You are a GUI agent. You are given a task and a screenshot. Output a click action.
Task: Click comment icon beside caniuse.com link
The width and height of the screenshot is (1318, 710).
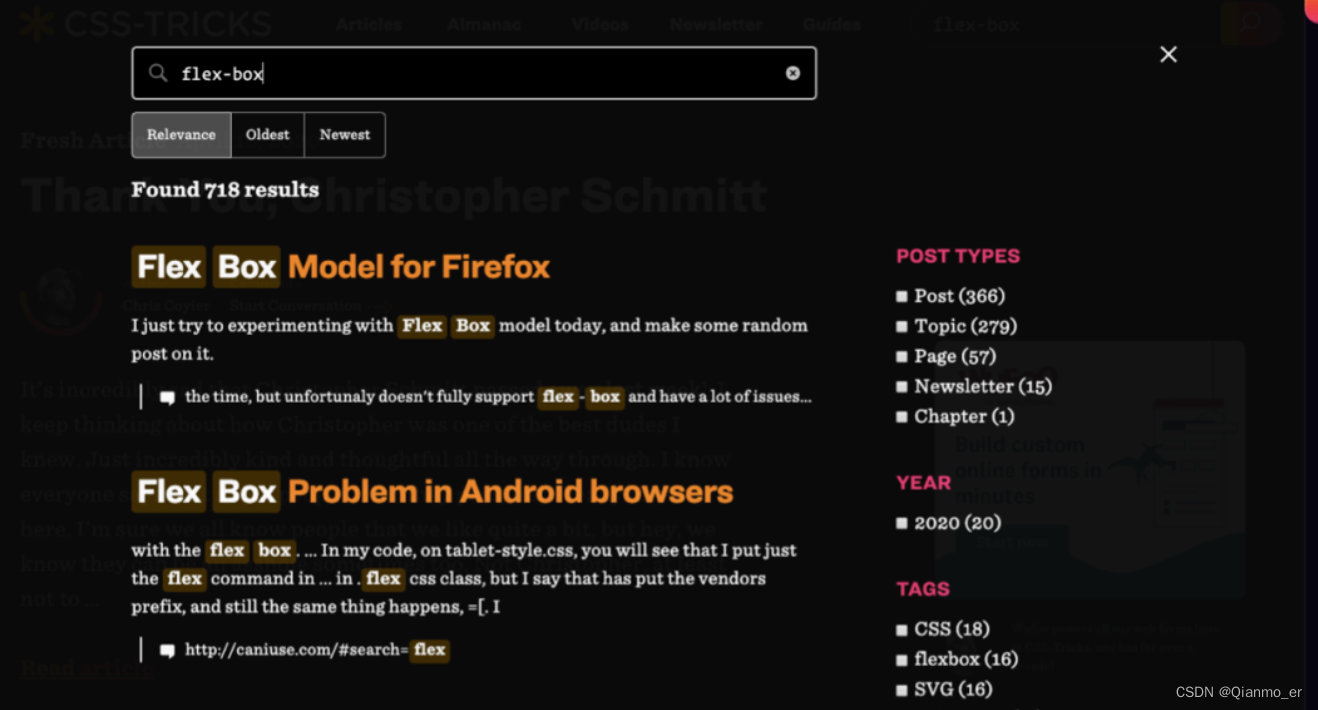(167, 650)
